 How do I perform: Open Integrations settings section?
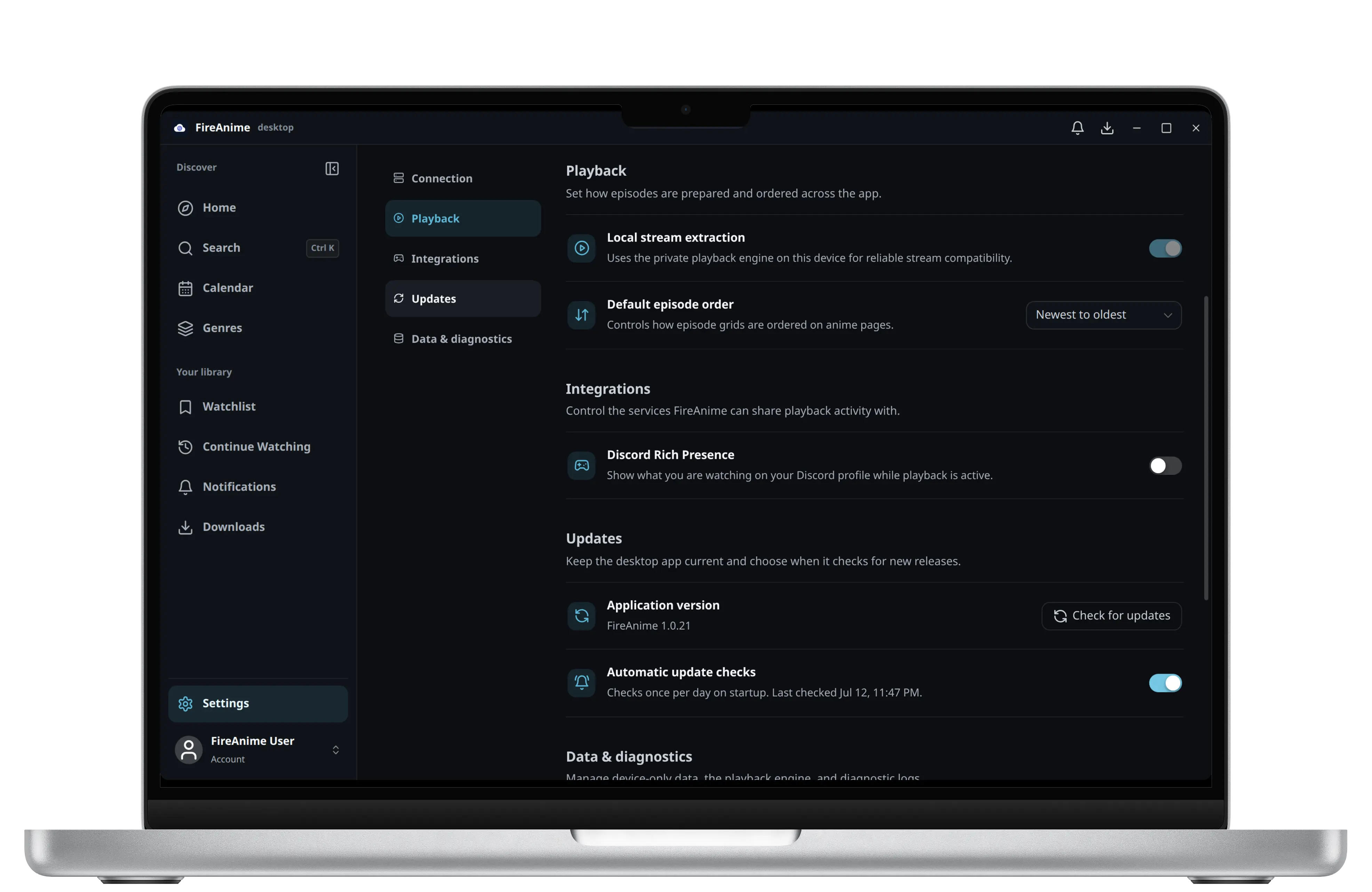tap(463, 258)
